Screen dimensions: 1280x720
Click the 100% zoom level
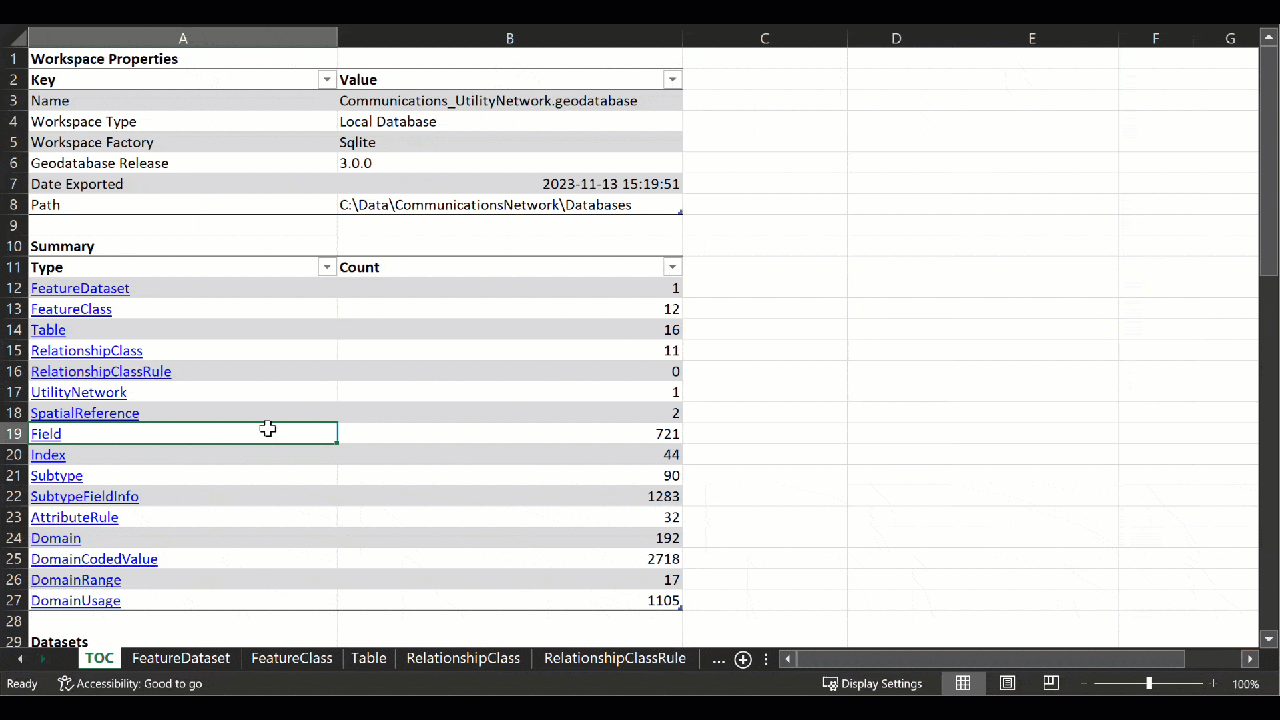[x=1246, y=684]
